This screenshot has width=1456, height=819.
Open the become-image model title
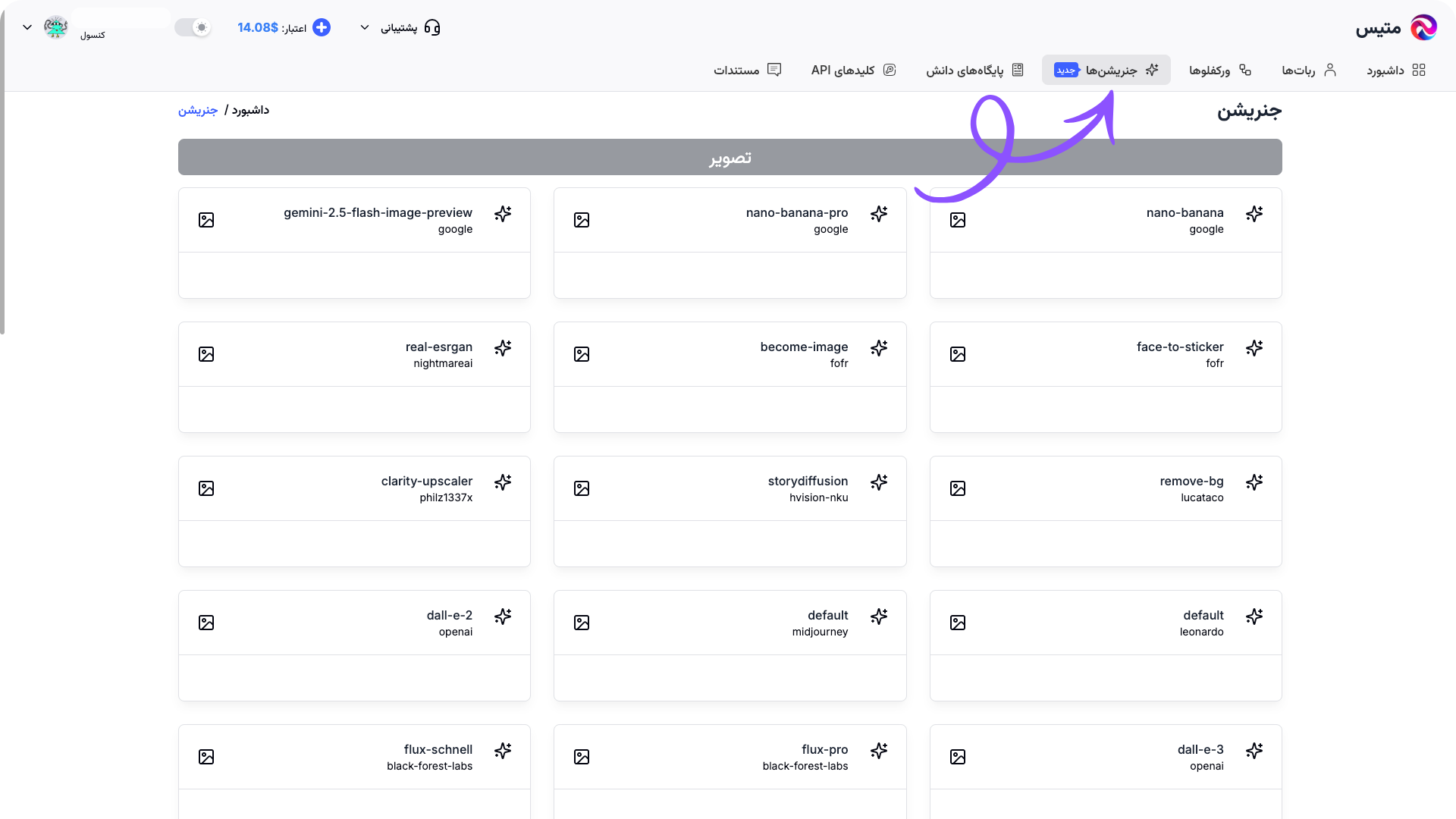[x=805, y=347]
